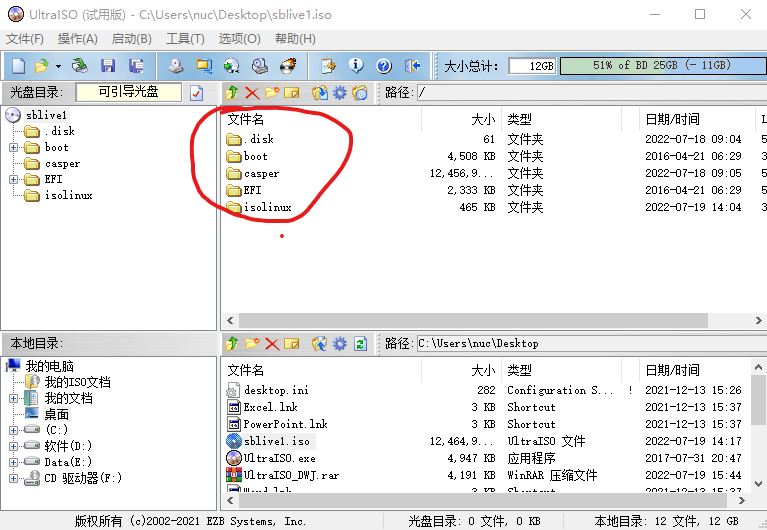This screenshot has width=767, height=530.
Task: Click Rename icon in local pane toolbar
Action: pyautogui.click(x=292, y=344)
